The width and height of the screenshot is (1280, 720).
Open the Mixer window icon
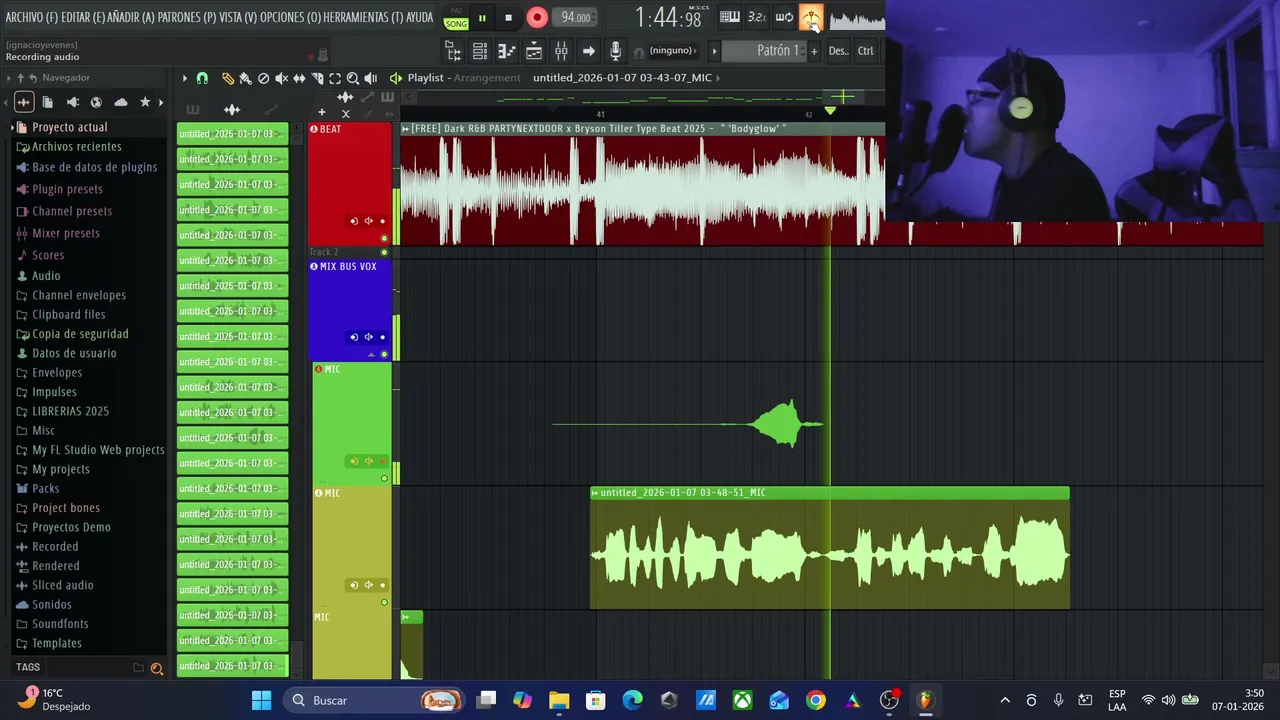coord(561,51)
